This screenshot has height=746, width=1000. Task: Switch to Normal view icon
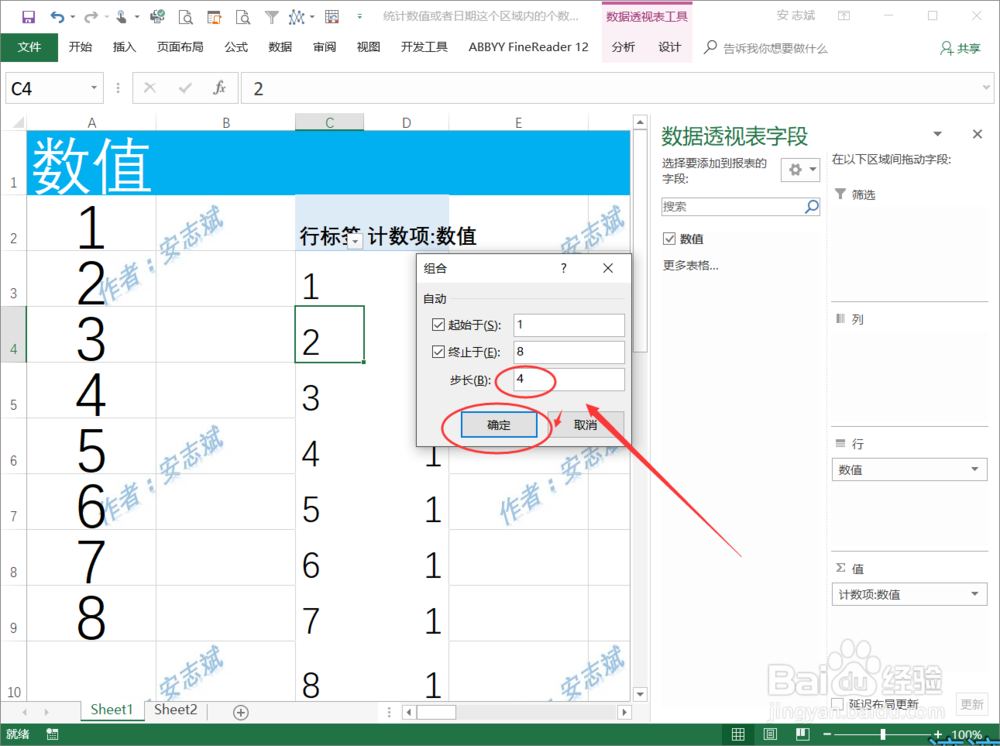coord(738,735)
